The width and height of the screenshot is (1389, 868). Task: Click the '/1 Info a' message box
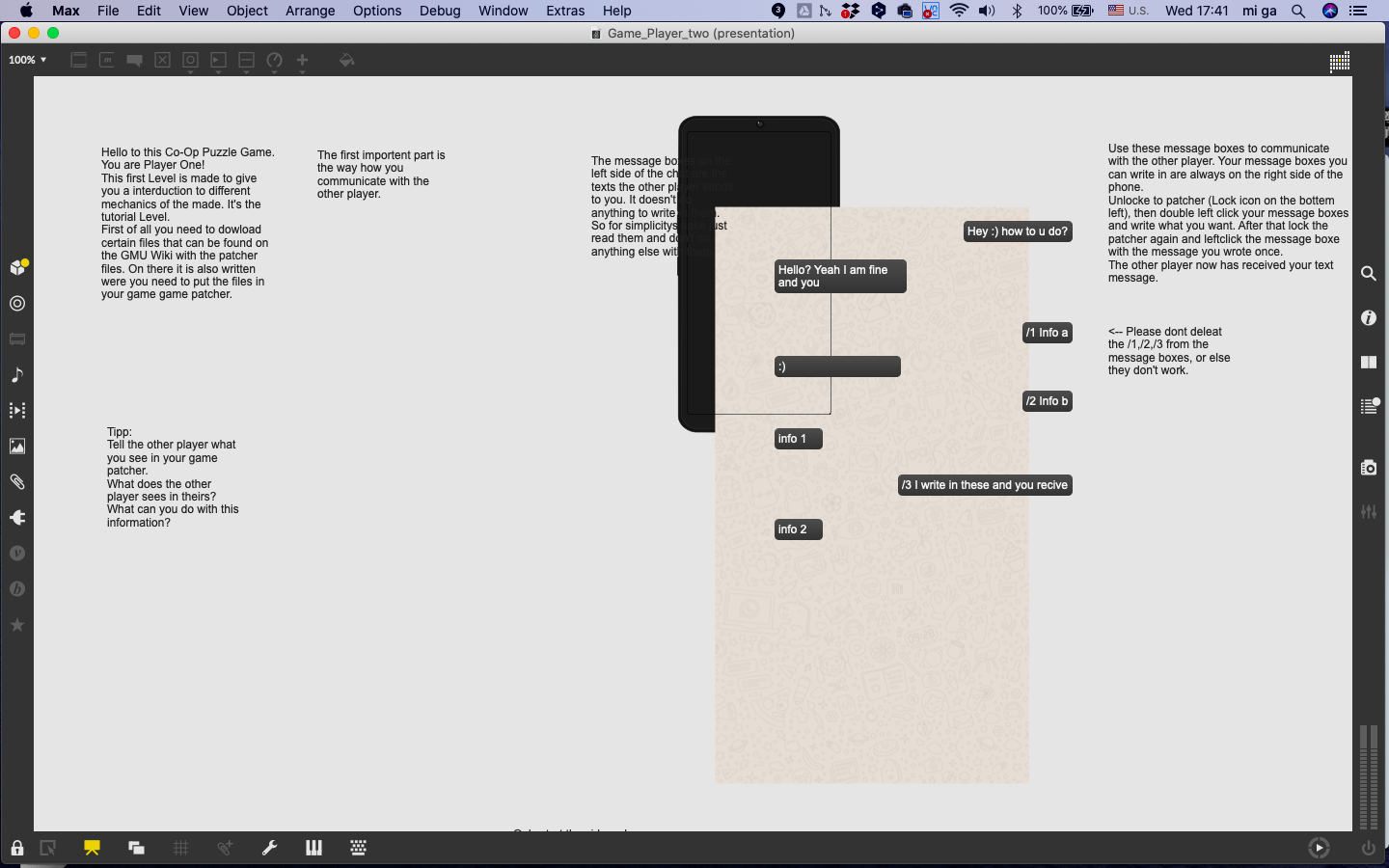[x=1048, y=333]
